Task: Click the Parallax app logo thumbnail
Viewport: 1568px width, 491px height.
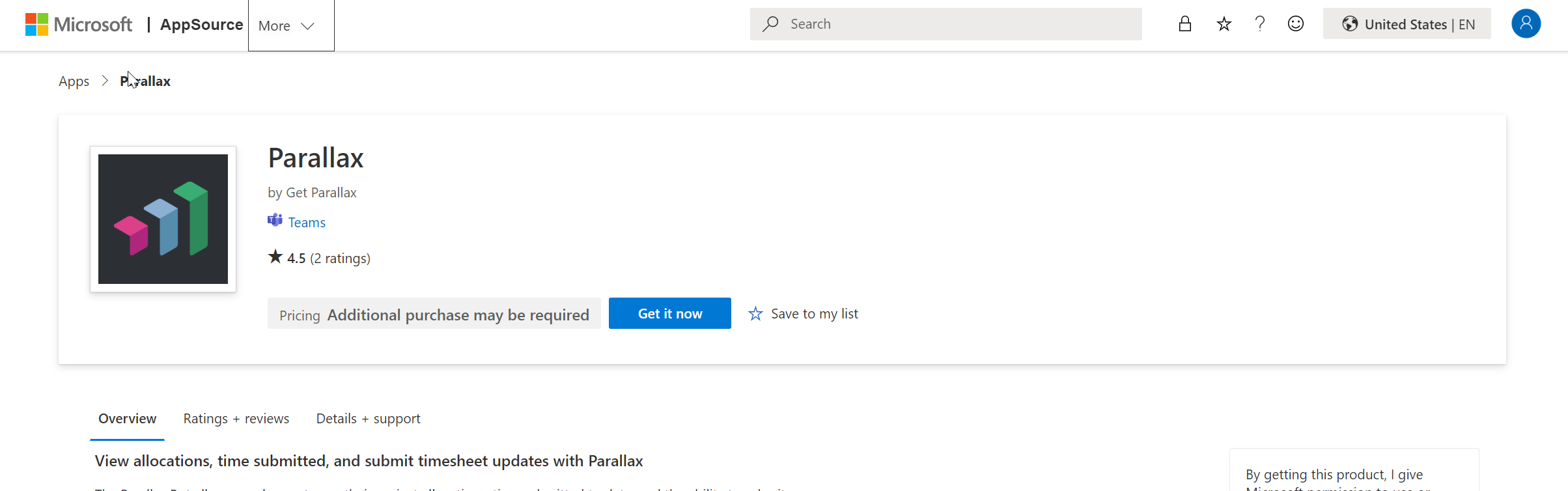Action: coord(163,219)
